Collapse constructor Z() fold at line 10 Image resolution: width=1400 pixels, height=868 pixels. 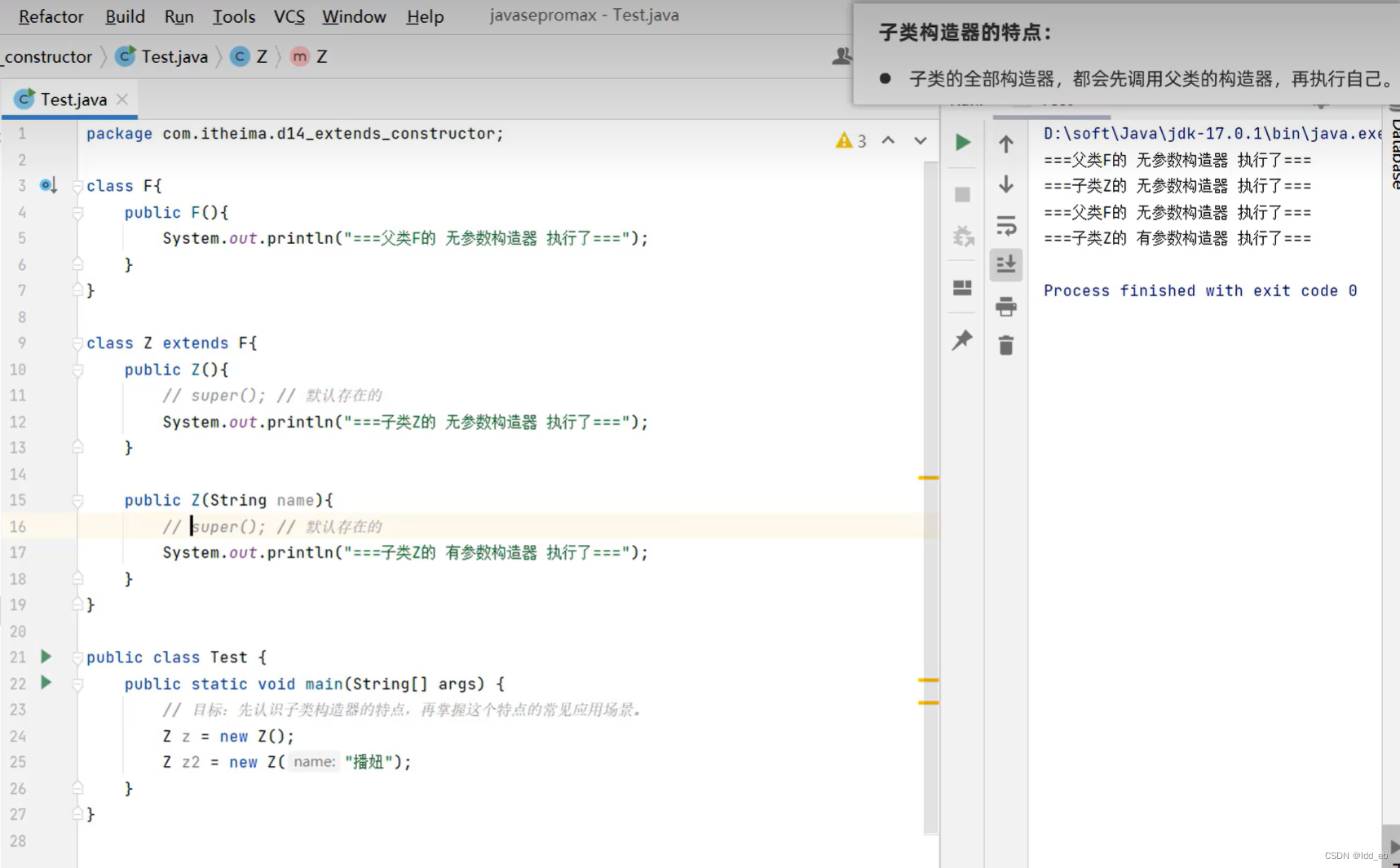pyautogui.click(x=77, y=370)
